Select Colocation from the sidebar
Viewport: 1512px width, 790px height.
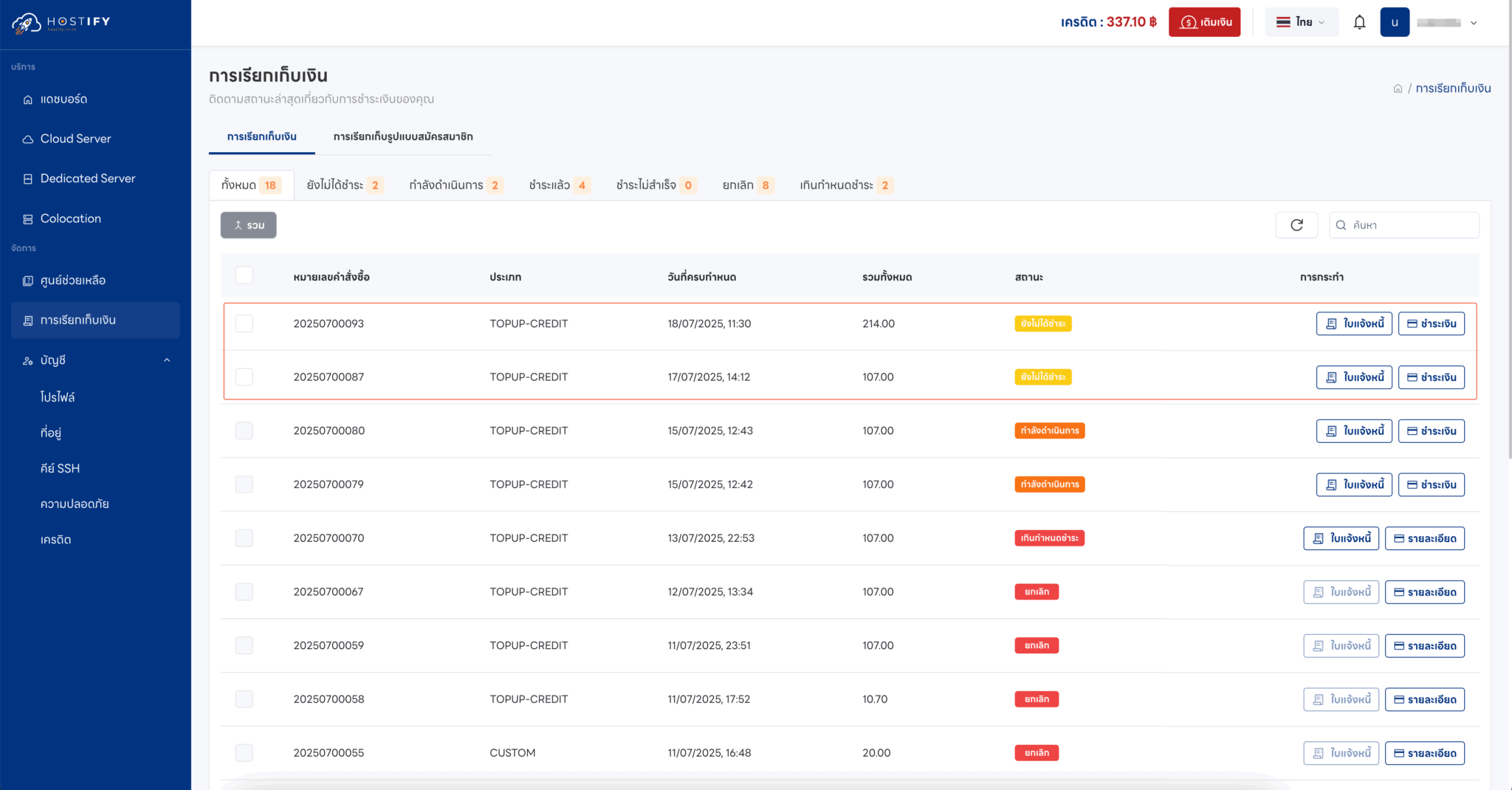click(x=70, y=218)
